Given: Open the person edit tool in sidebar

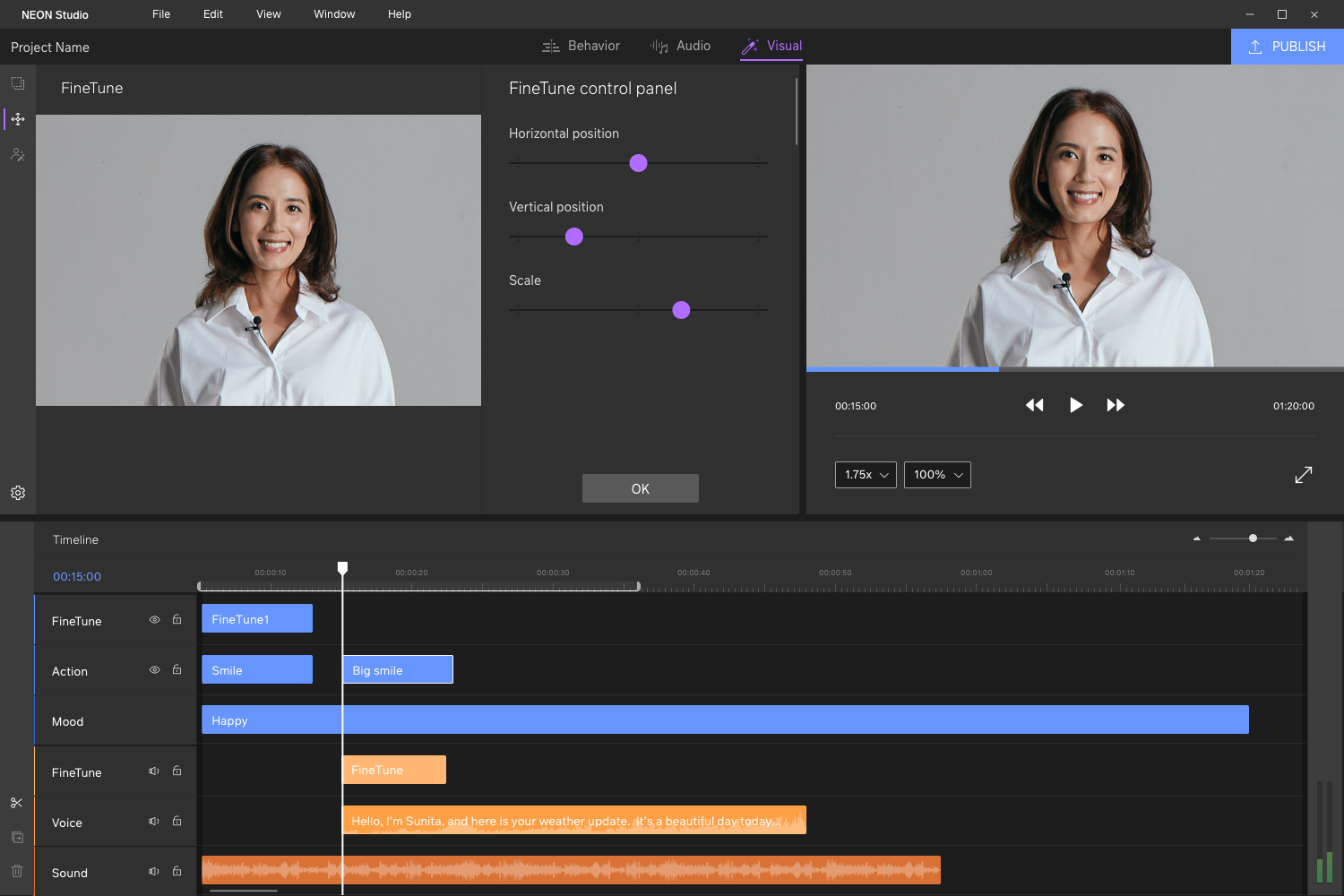Looking at the screenshot, I should (18, 154).
